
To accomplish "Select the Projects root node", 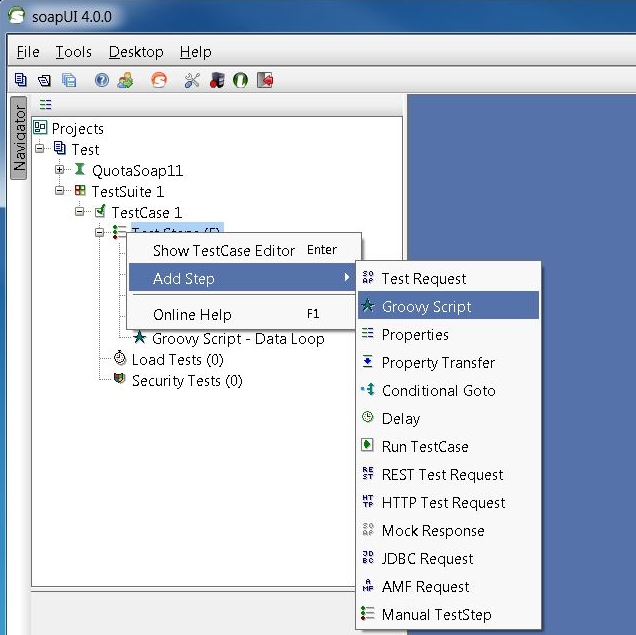I will click(x=77, y=129).
